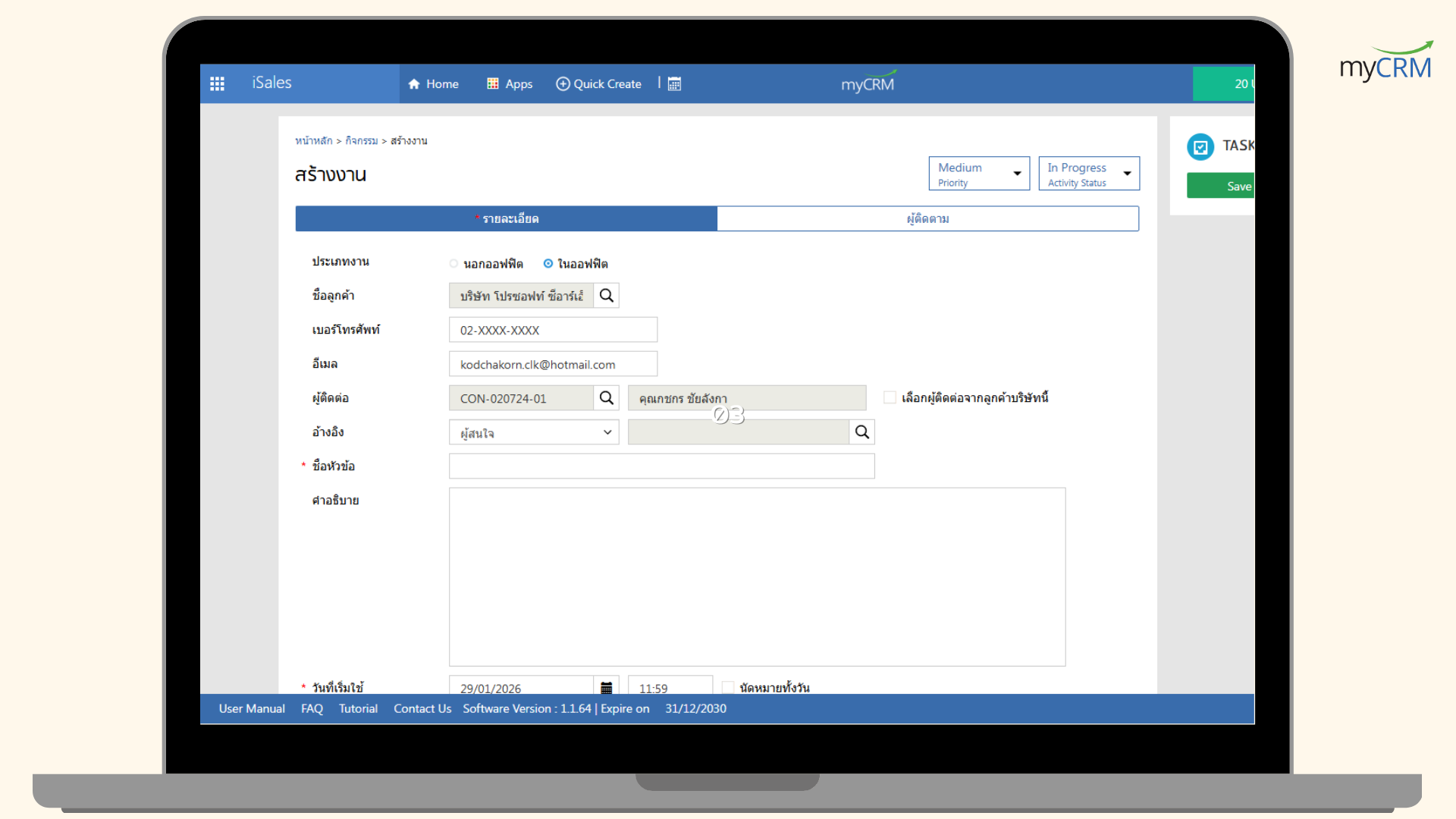The width and height of the screenshot is (1456, 819).
Task: Expand the Medium Priority dropdown
Action: (978, 174)
